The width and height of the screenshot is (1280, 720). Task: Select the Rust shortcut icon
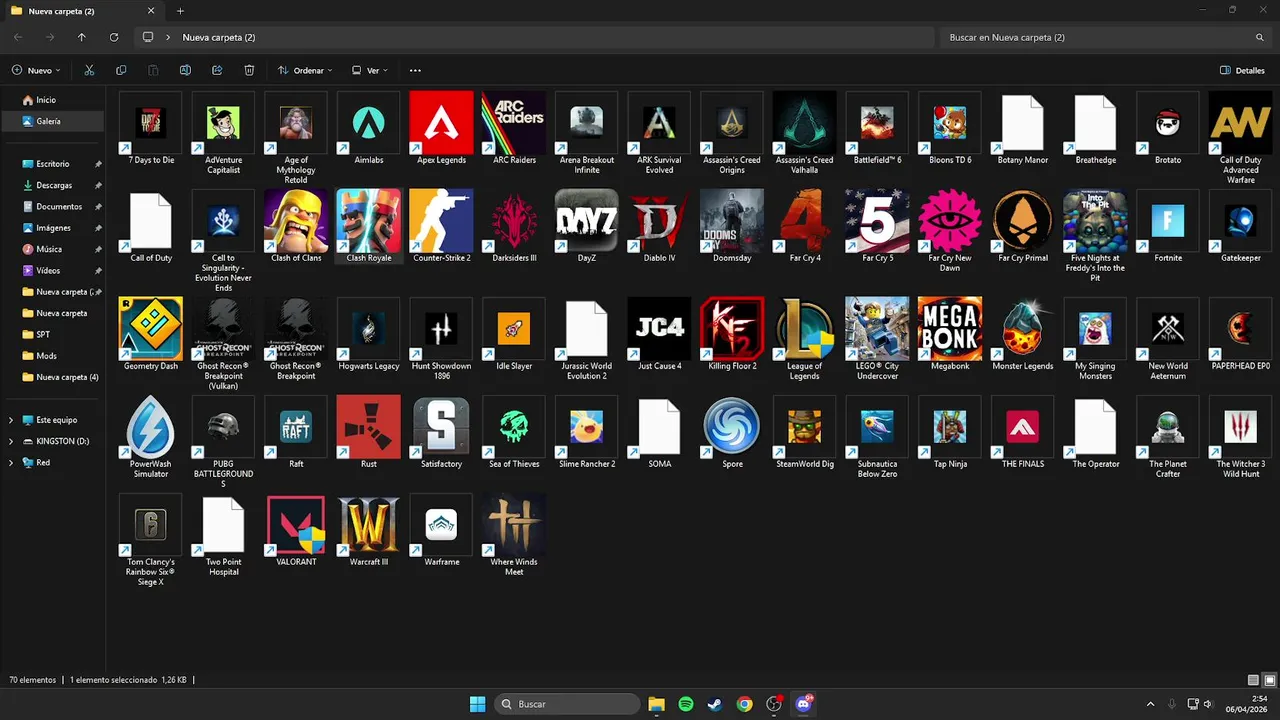pyautogui.click(x=369, y=427)
